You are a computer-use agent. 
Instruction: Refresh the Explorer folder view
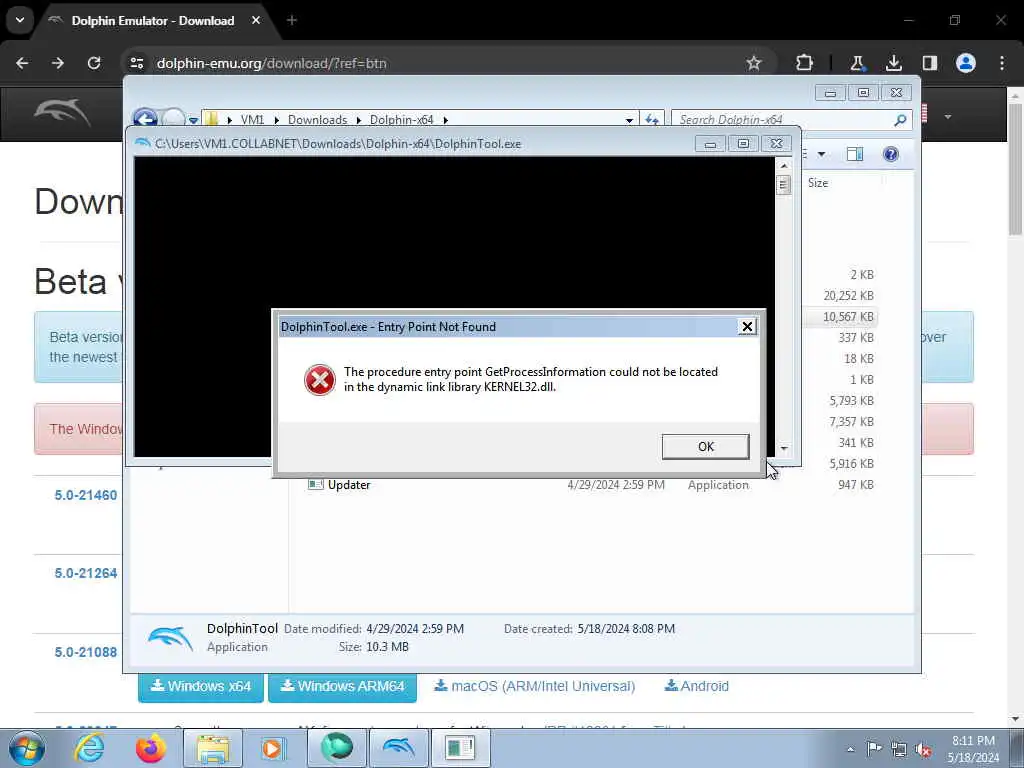click(652, 120)
